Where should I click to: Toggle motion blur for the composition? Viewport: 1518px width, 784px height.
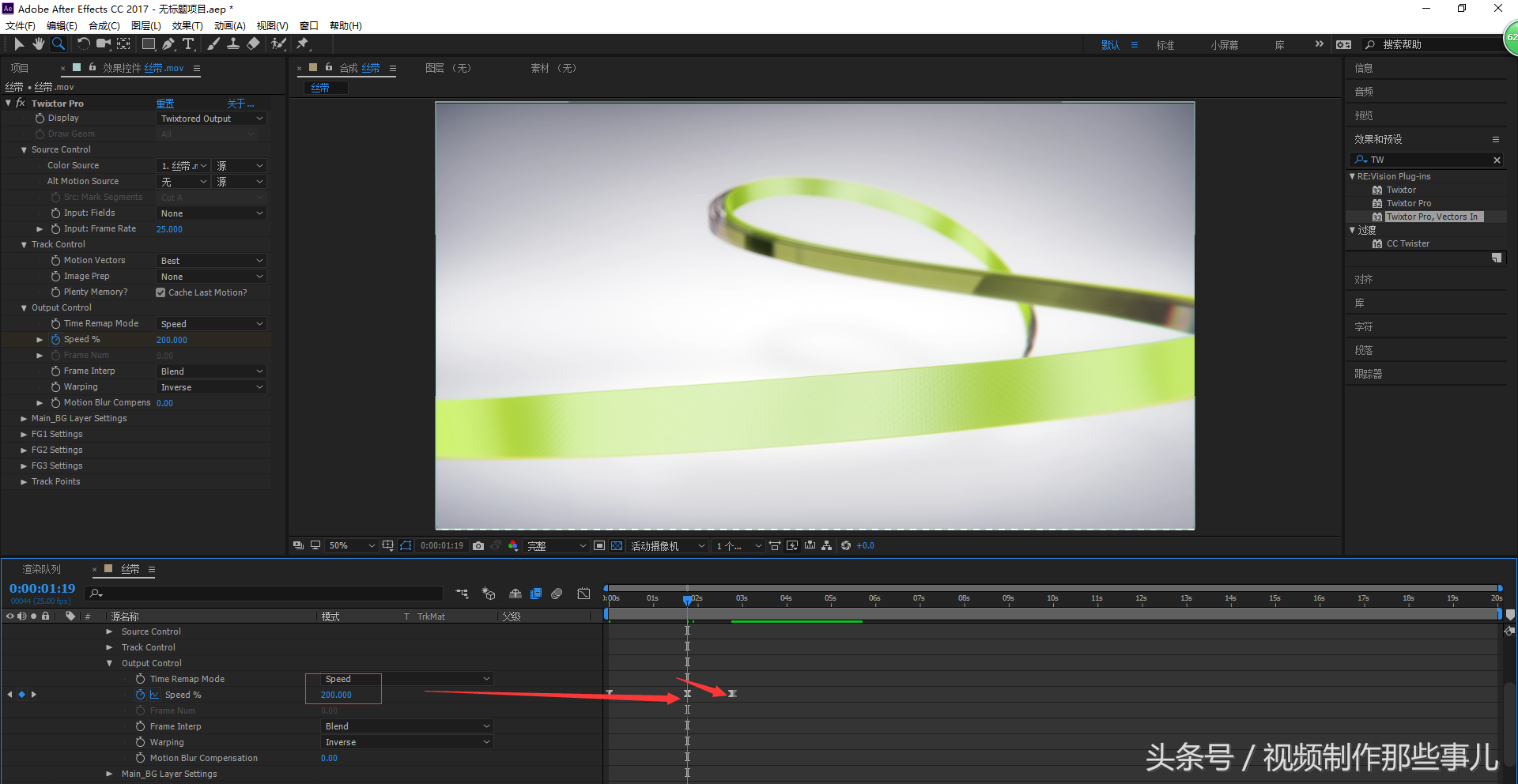click(x=557, y=594)
